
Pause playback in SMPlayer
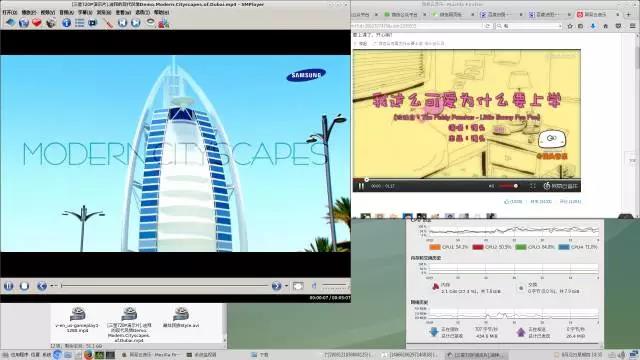9,286
